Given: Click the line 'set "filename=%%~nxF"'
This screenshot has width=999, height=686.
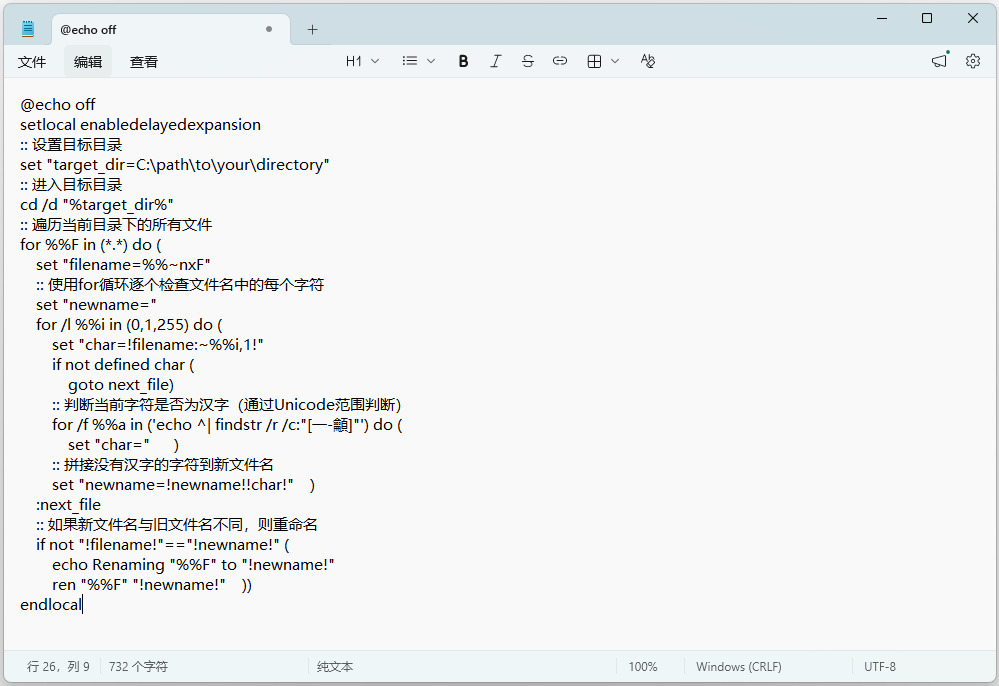Looking at the screenshot, I should (123, 264).
